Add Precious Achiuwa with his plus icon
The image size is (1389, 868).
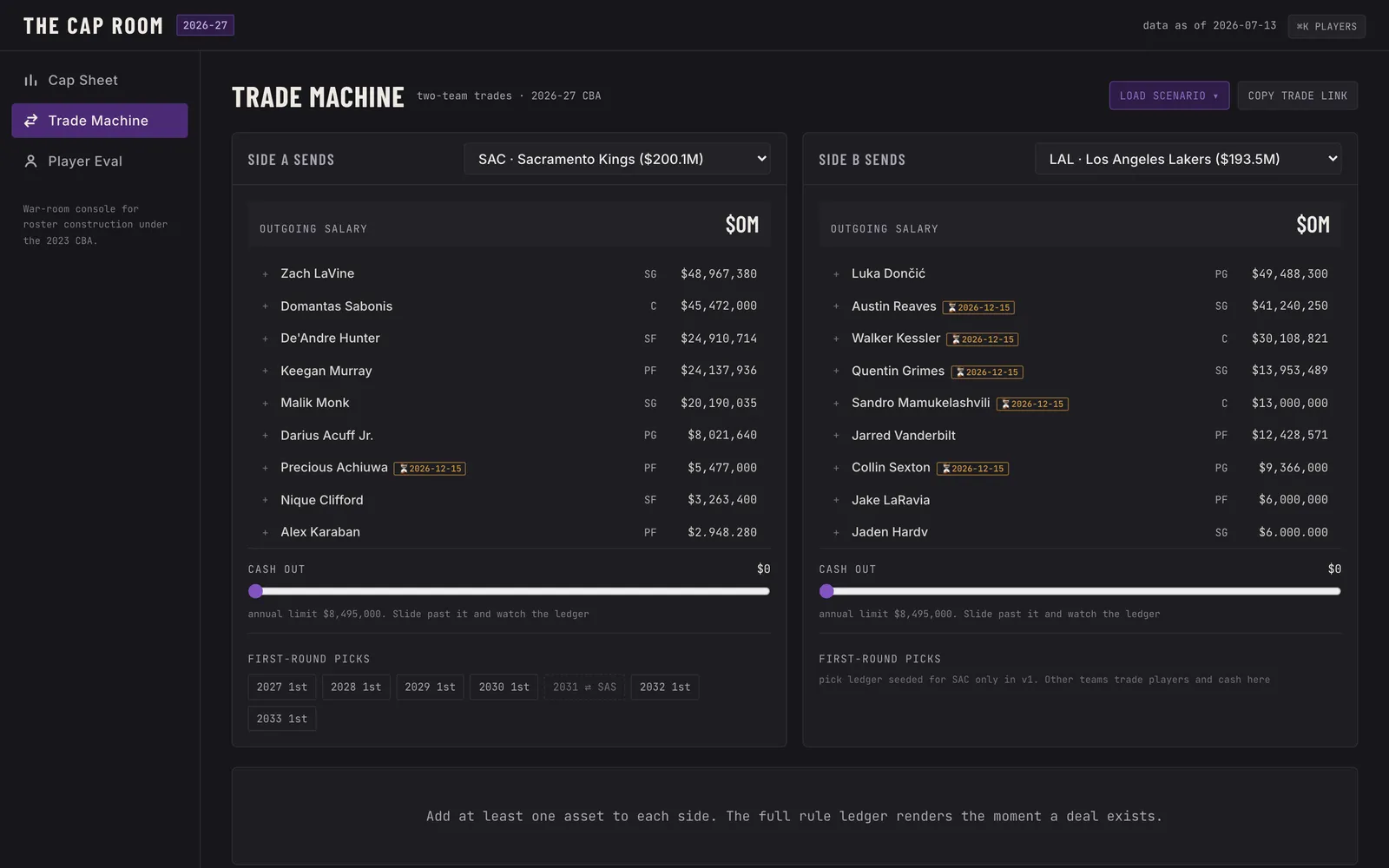(x=265, y=468)
